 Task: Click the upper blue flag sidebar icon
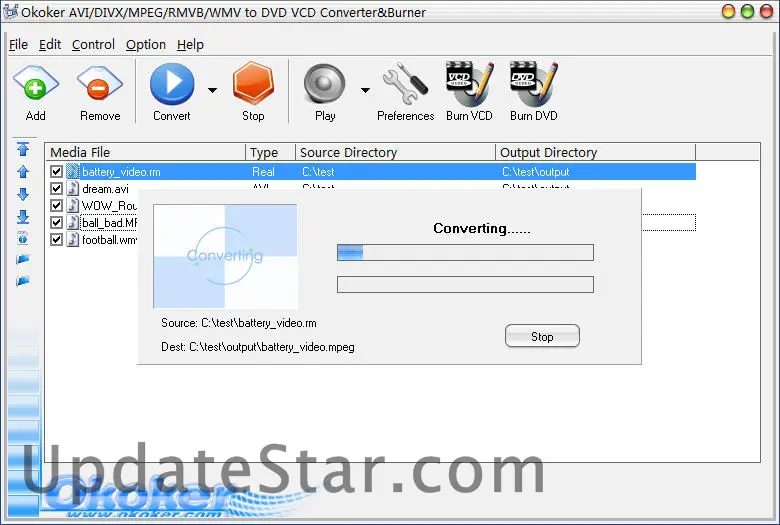click(23, 259)
